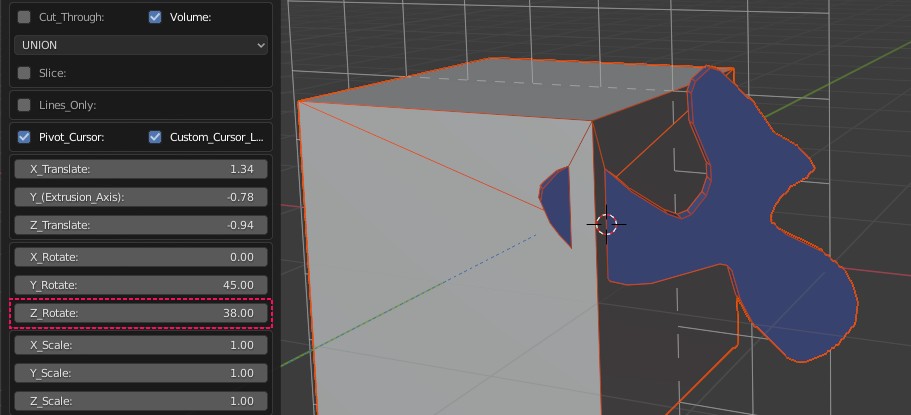Select the Y_(Extrusion_Axis) field
Viewport: 911px width, 415px height.
pos(141,197)
